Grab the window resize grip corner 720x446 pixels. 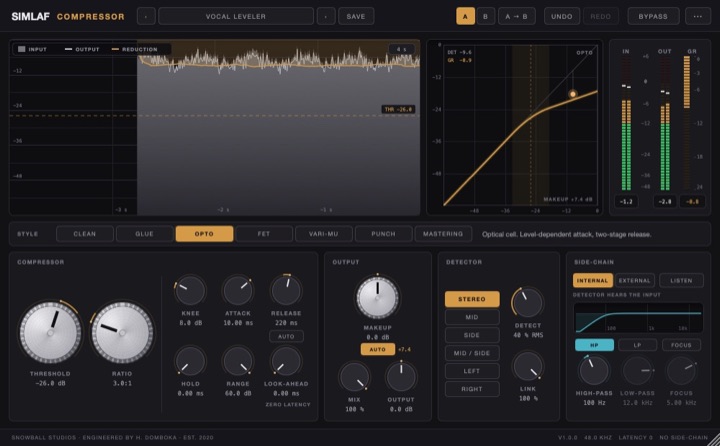pyautogui.click(x=714, y=440)
